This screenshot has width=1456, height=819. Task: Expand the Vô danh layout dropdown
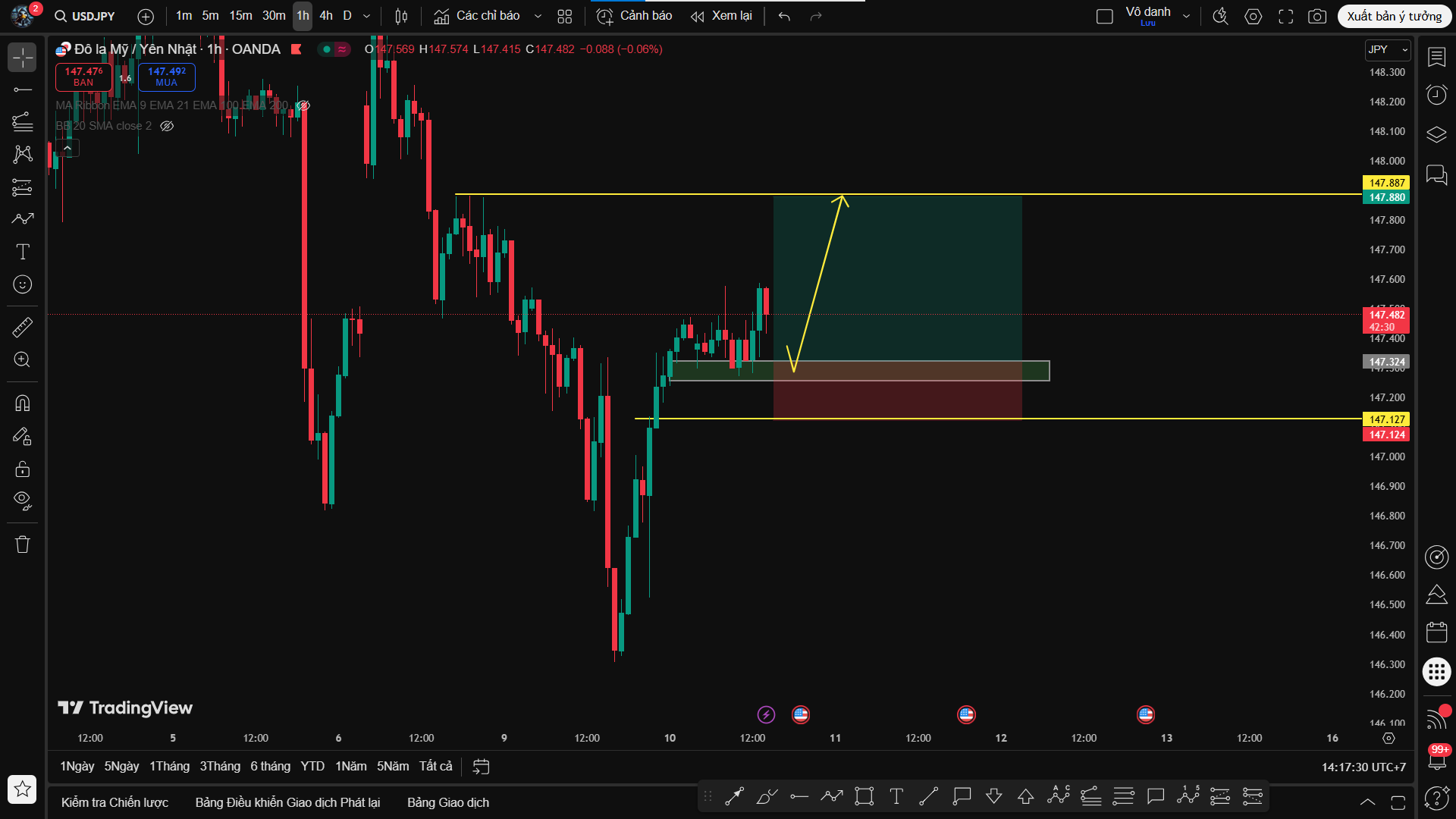pos(1186,16)
